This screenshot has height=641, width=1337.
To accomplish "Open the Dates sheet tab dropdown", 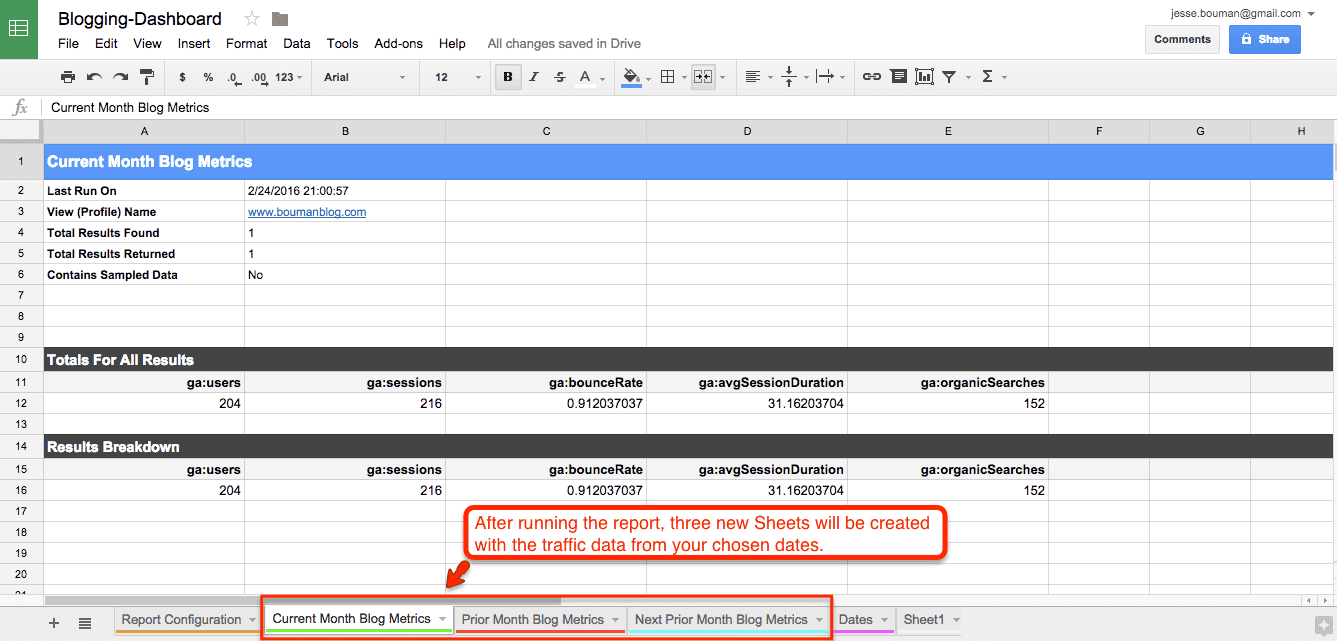I will click(x=884, y=619).
